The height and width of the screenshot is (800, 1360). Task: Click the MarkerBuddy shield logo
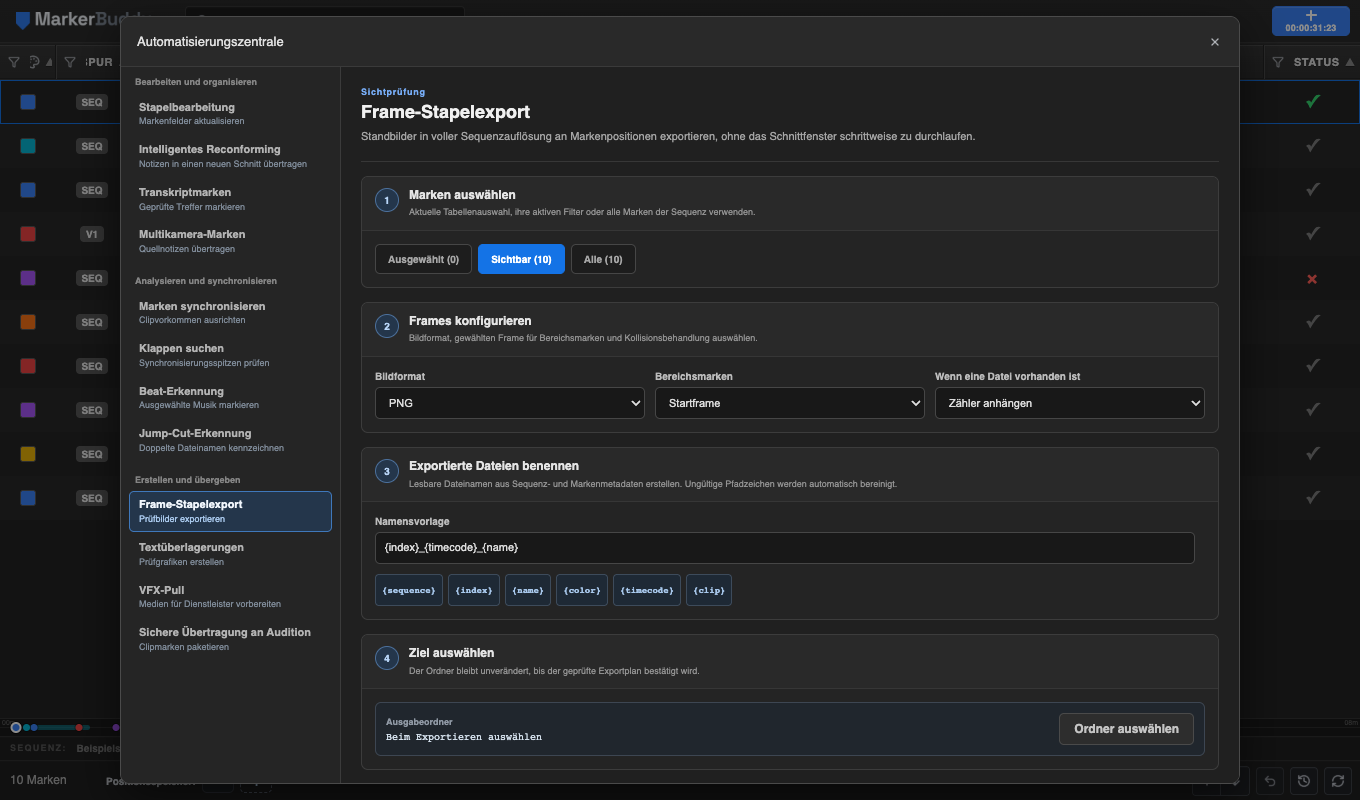point(23,20)
